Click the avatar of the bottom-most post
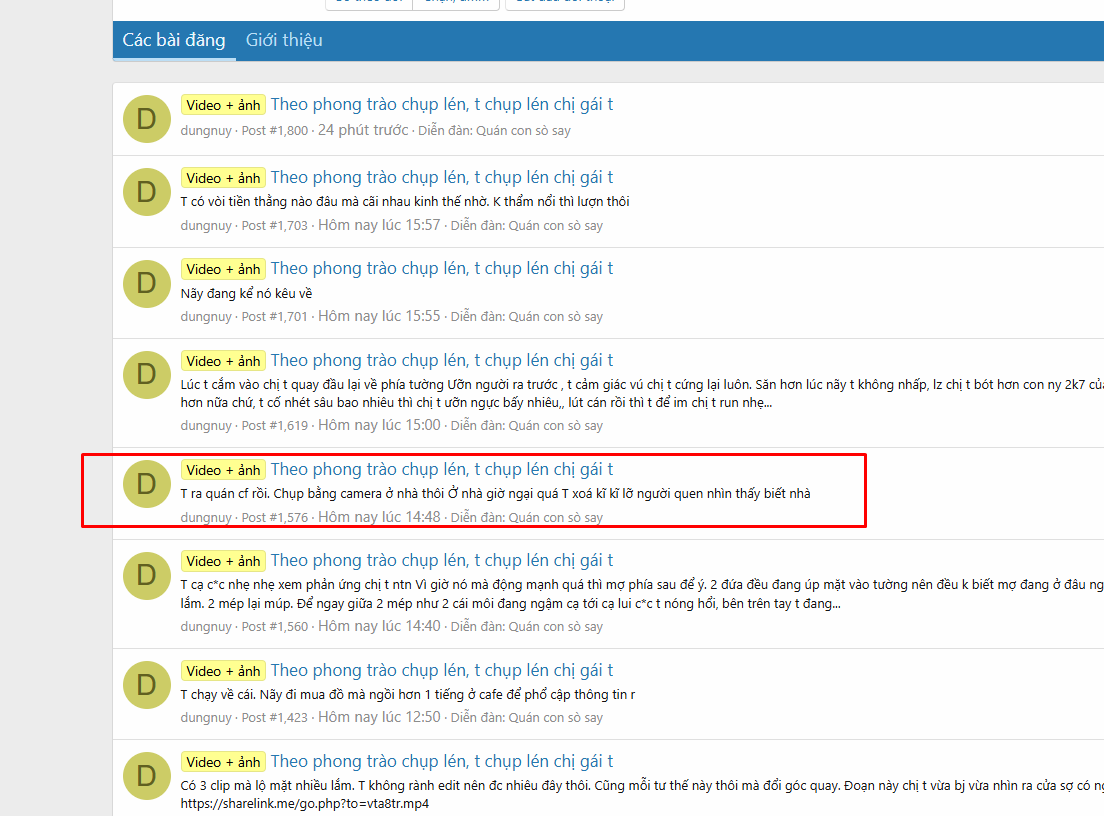The image size is (1104, 816). (x=146, y=777)
